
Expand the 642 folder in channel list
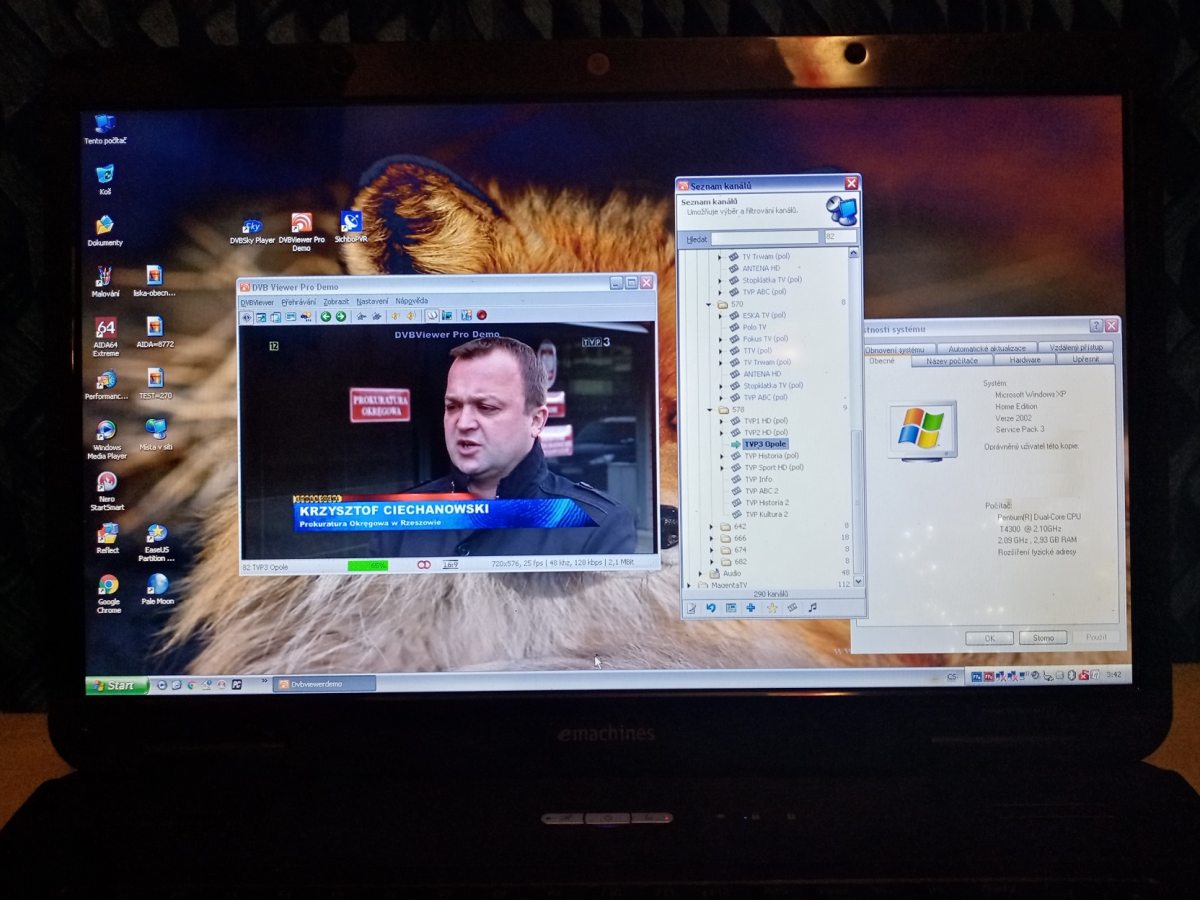[x=712, y=526]
